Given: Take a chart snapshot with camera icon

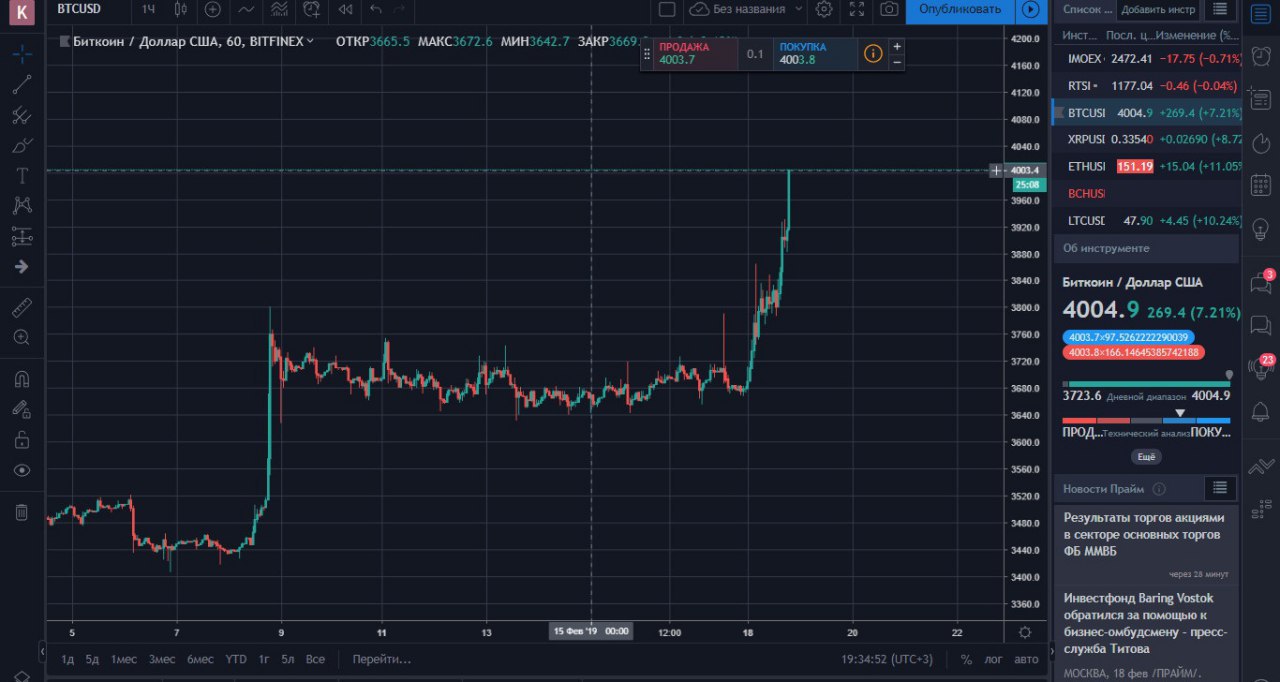Looking at the screenshot, I should [889, 9].
